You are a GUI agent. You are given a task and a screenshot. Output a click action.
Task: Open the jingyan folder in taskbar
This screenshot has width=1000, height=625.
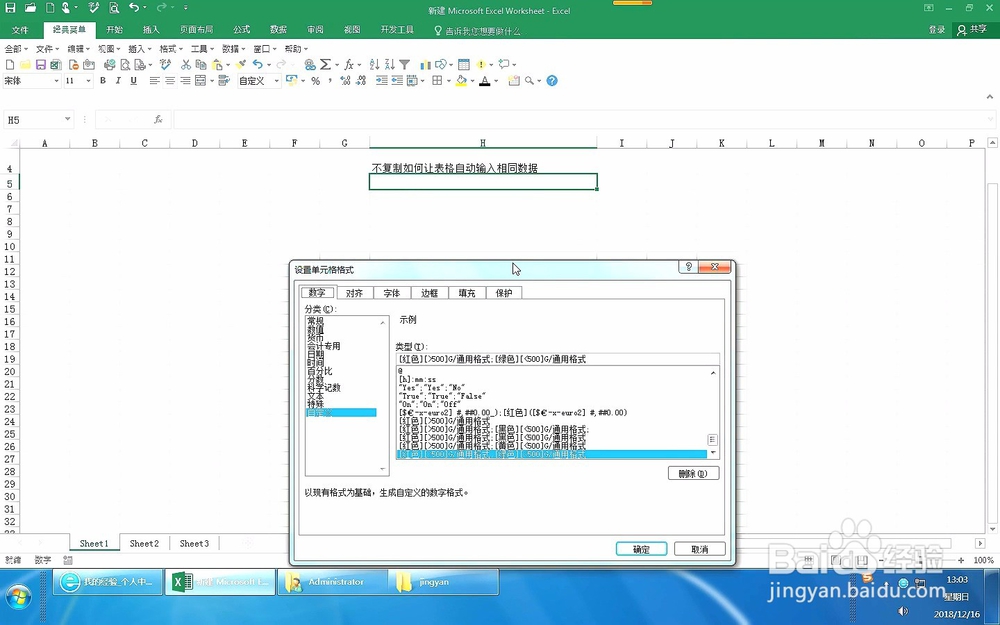(x=443, y=582)
